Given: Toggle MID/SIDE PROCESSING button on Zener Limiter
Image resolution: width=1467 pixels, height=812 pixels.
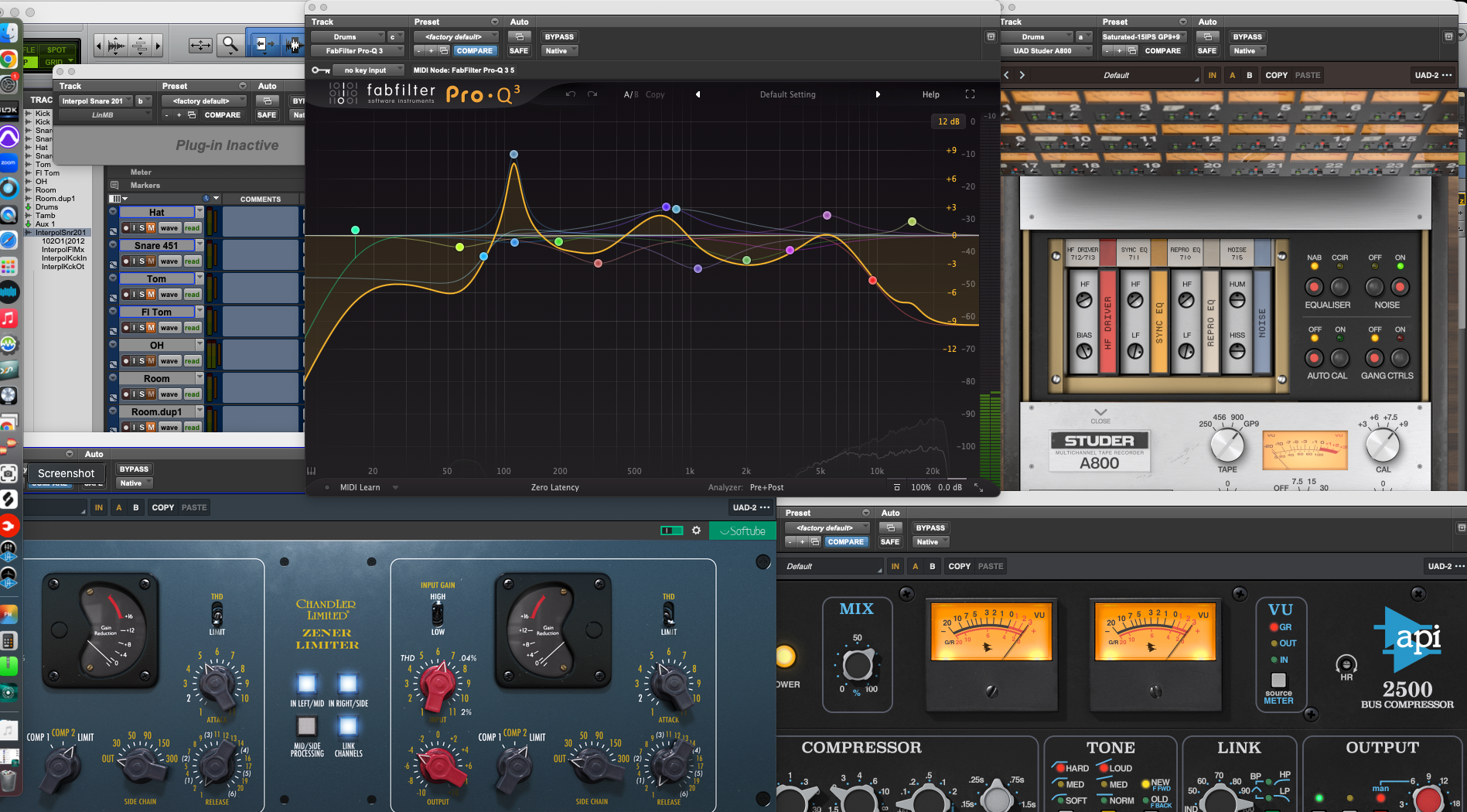Looking at the screenshot, I should pos(307,726).
